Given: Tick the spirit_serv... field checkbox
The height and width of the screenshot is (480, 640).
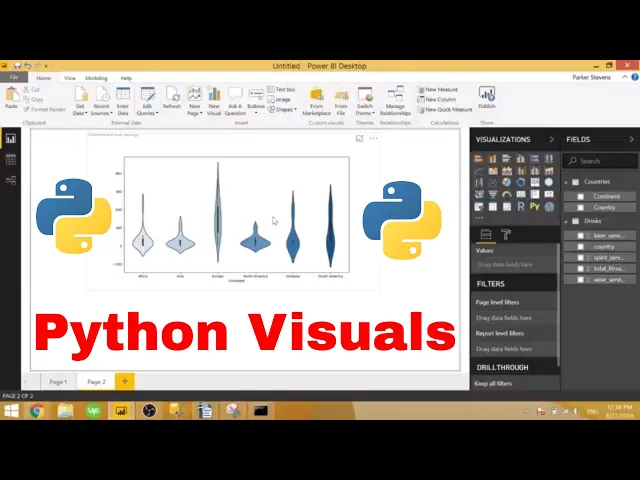Looking at the screenshot, I should click(x=580, y=258).
